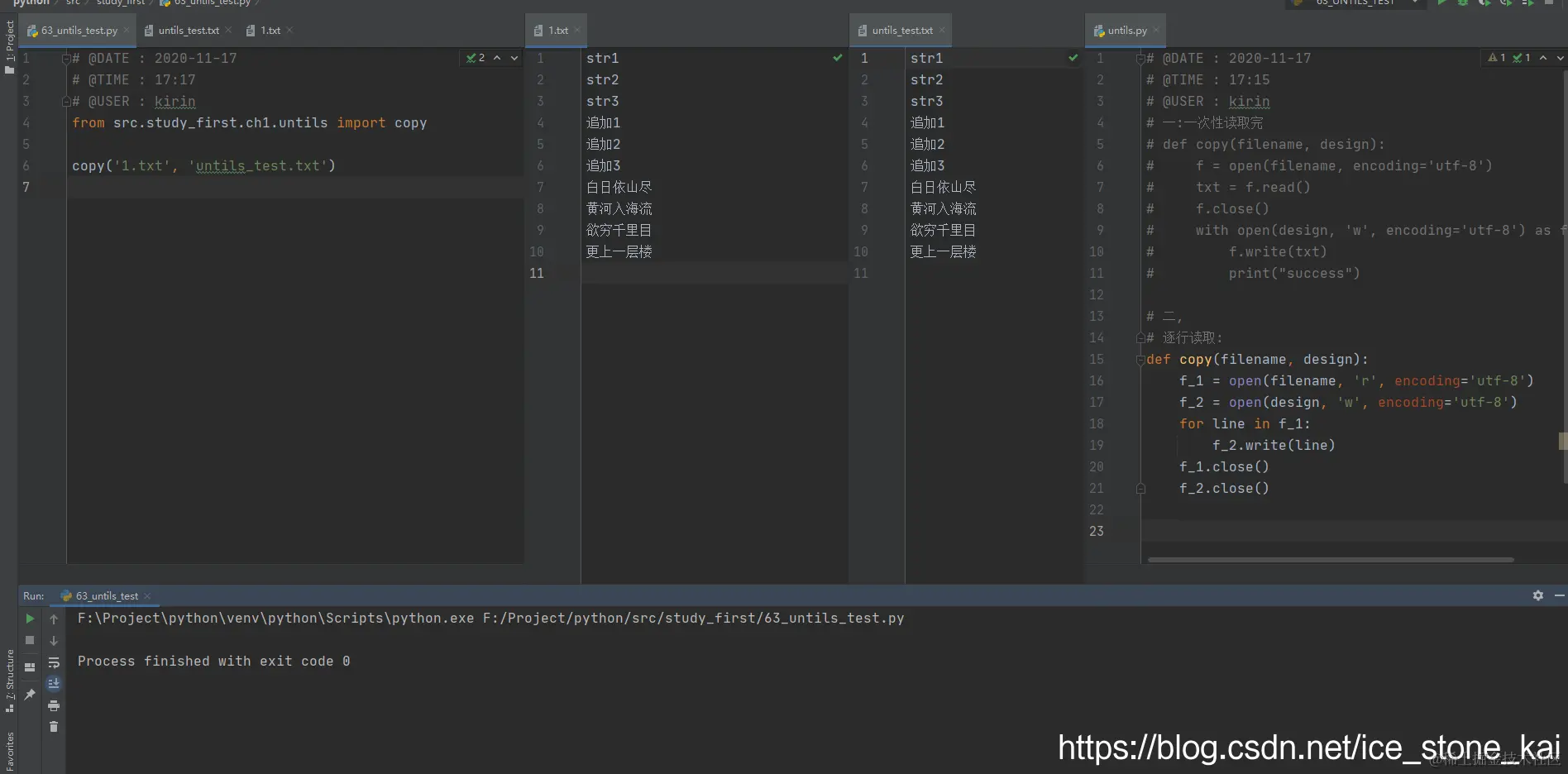Click fold end marker at f_2.close() line
This screenshot has height=774, width=1568.
pos(1140,489)
